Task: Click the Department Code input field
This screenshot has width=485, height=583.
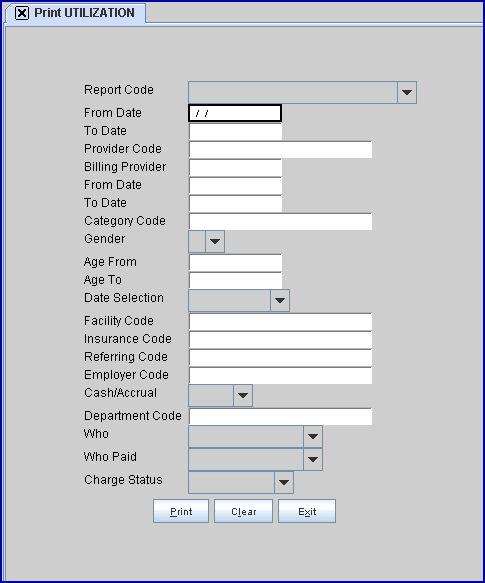Action: point(280,416)
